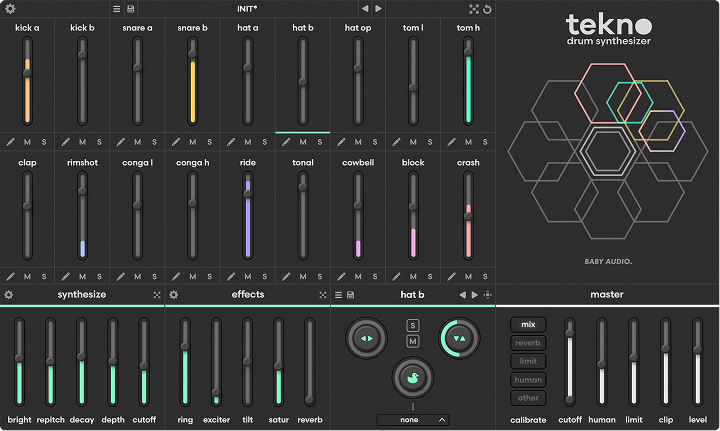Go to the next global preset

tap(378, 9)
